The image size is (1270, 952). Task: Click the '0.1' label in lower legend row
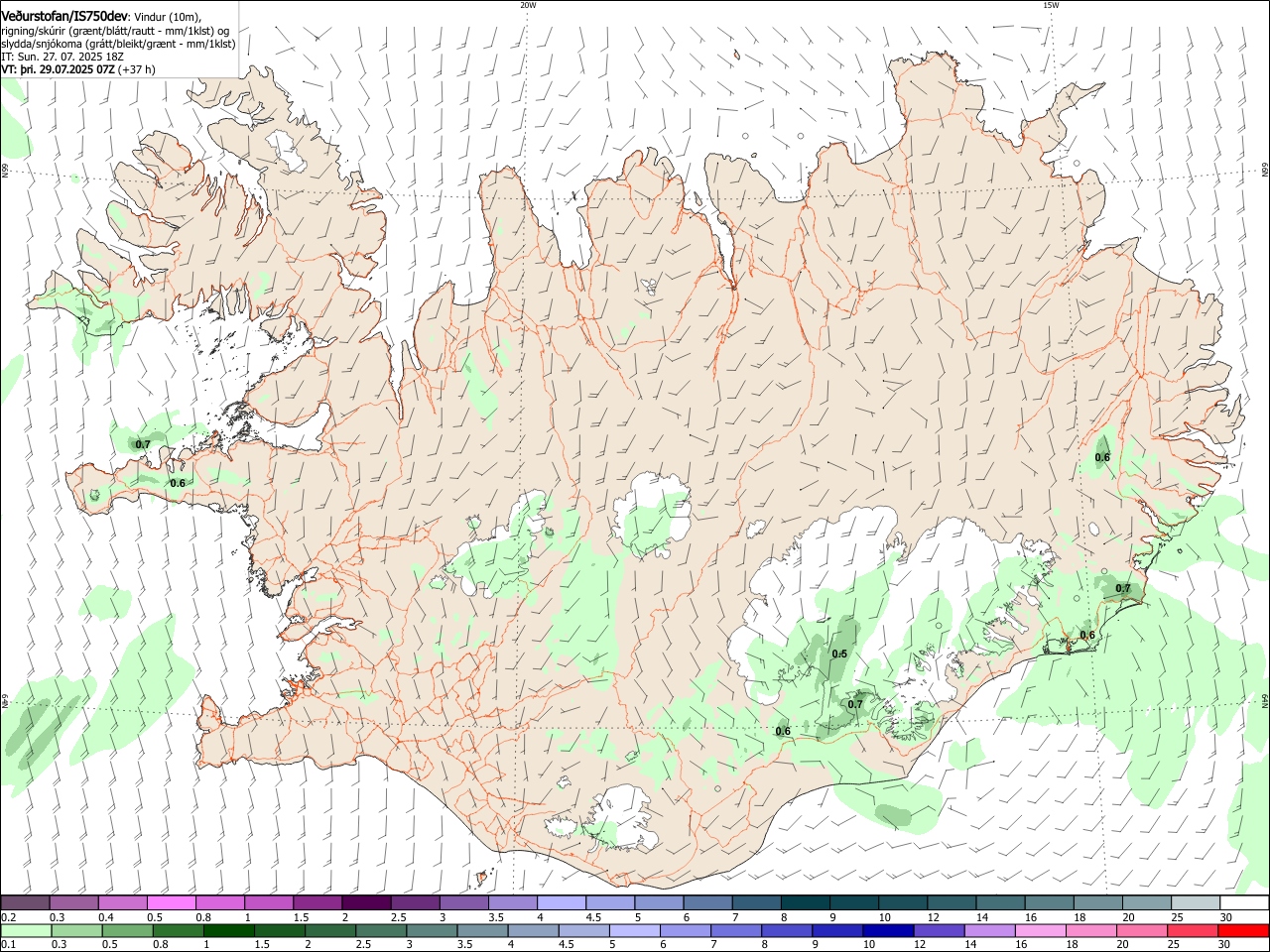tap(9, 945)
